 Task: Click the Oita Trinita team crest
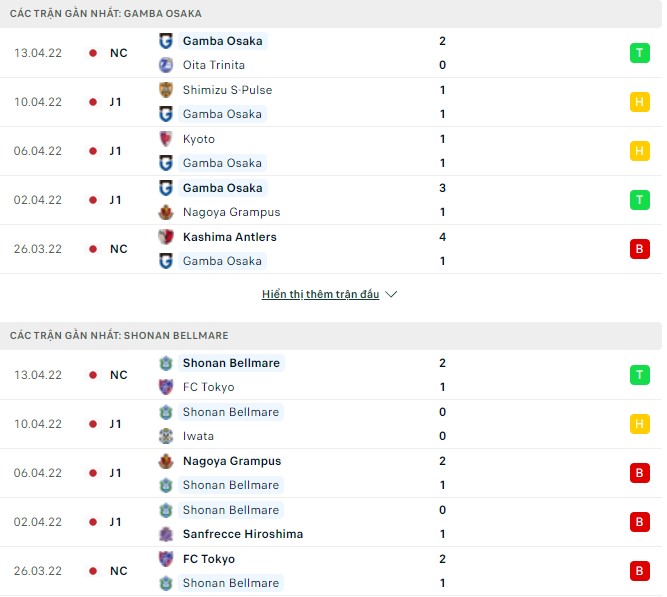point(166,65)
